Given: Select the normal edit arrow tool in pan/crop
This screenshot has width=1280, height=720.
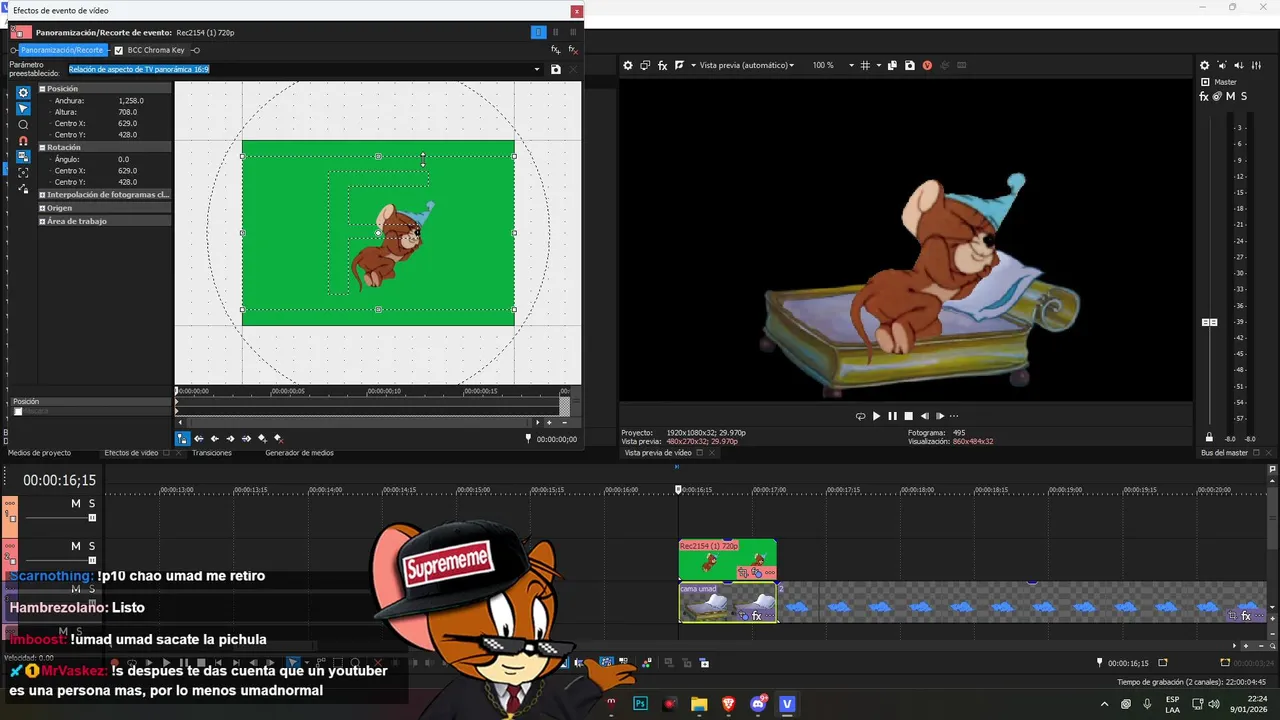Looking at the screenshot, I should (x=23, y=109).
